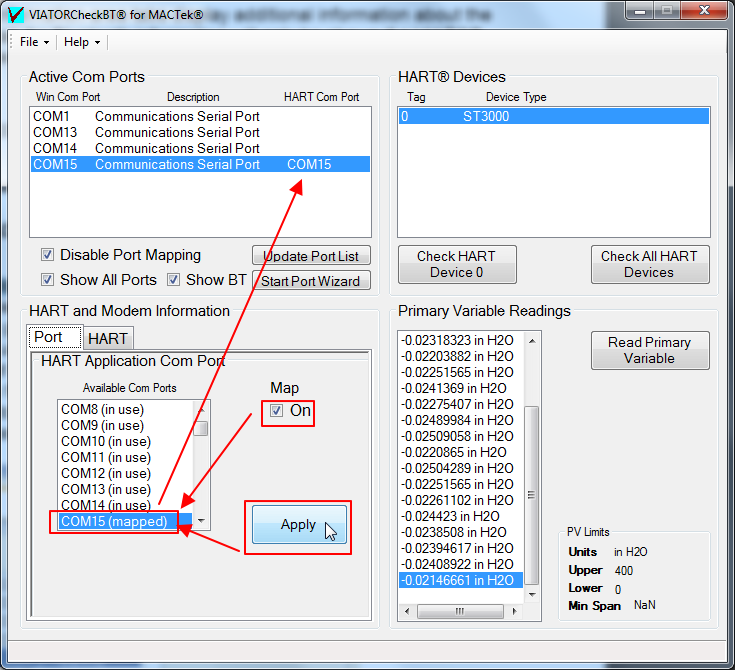Select COM11 (in use) in available ports
Image resolution: width=735 pixels, height=670 pixels.
[x=124, y=457]
